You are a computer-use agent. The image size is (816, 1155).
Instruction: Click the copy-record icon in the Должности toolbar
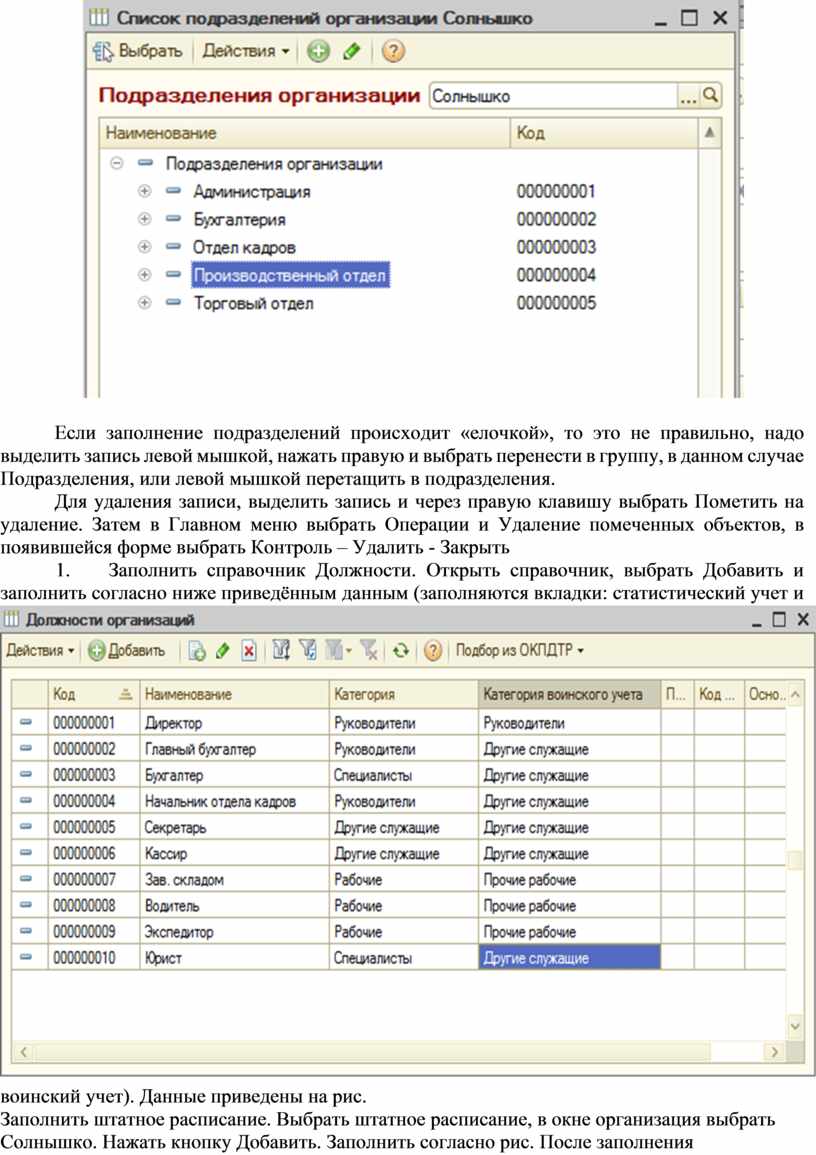pos(197,650)
